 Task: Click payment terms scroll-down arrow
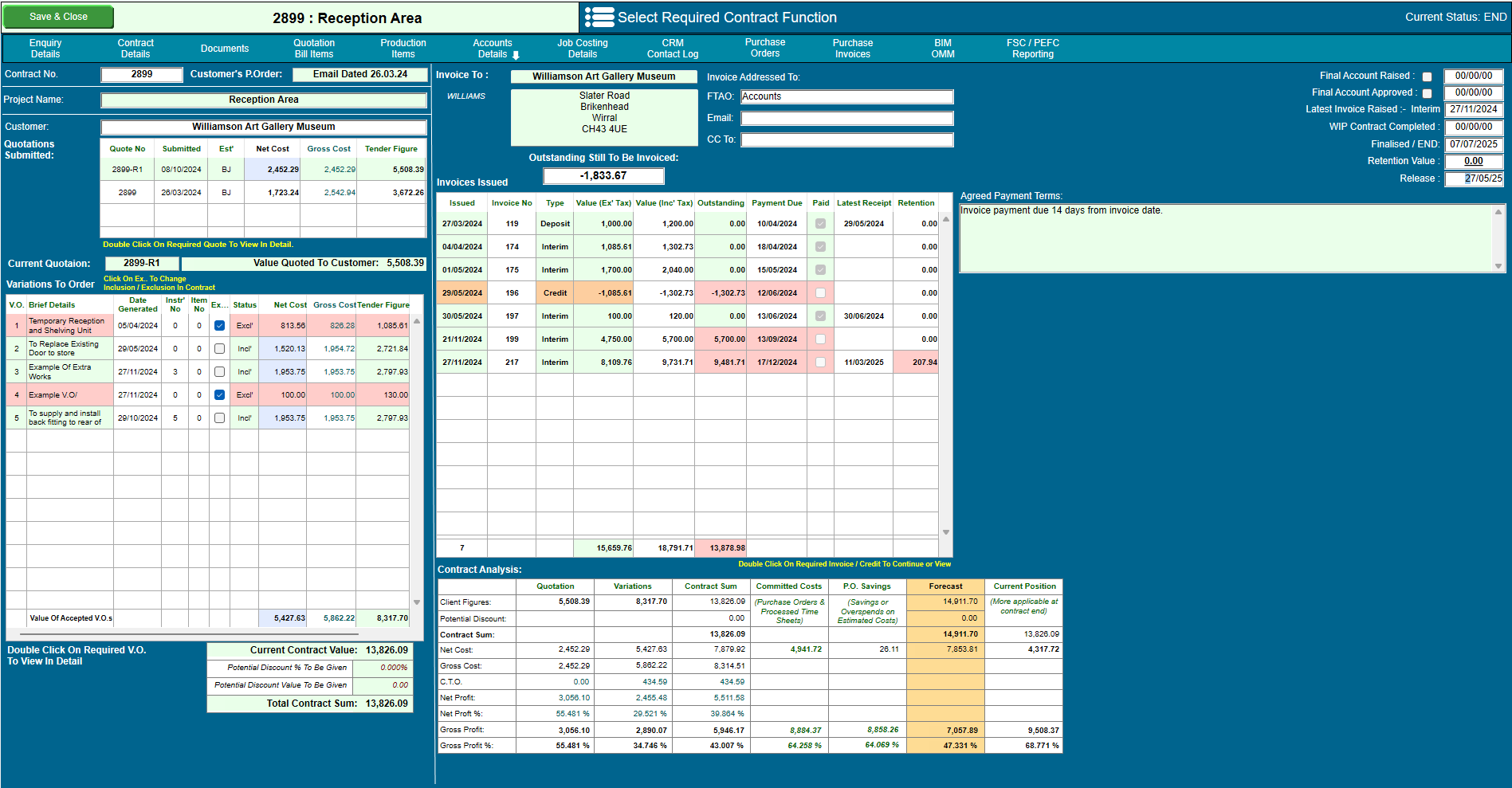[x=1498, y=266]
